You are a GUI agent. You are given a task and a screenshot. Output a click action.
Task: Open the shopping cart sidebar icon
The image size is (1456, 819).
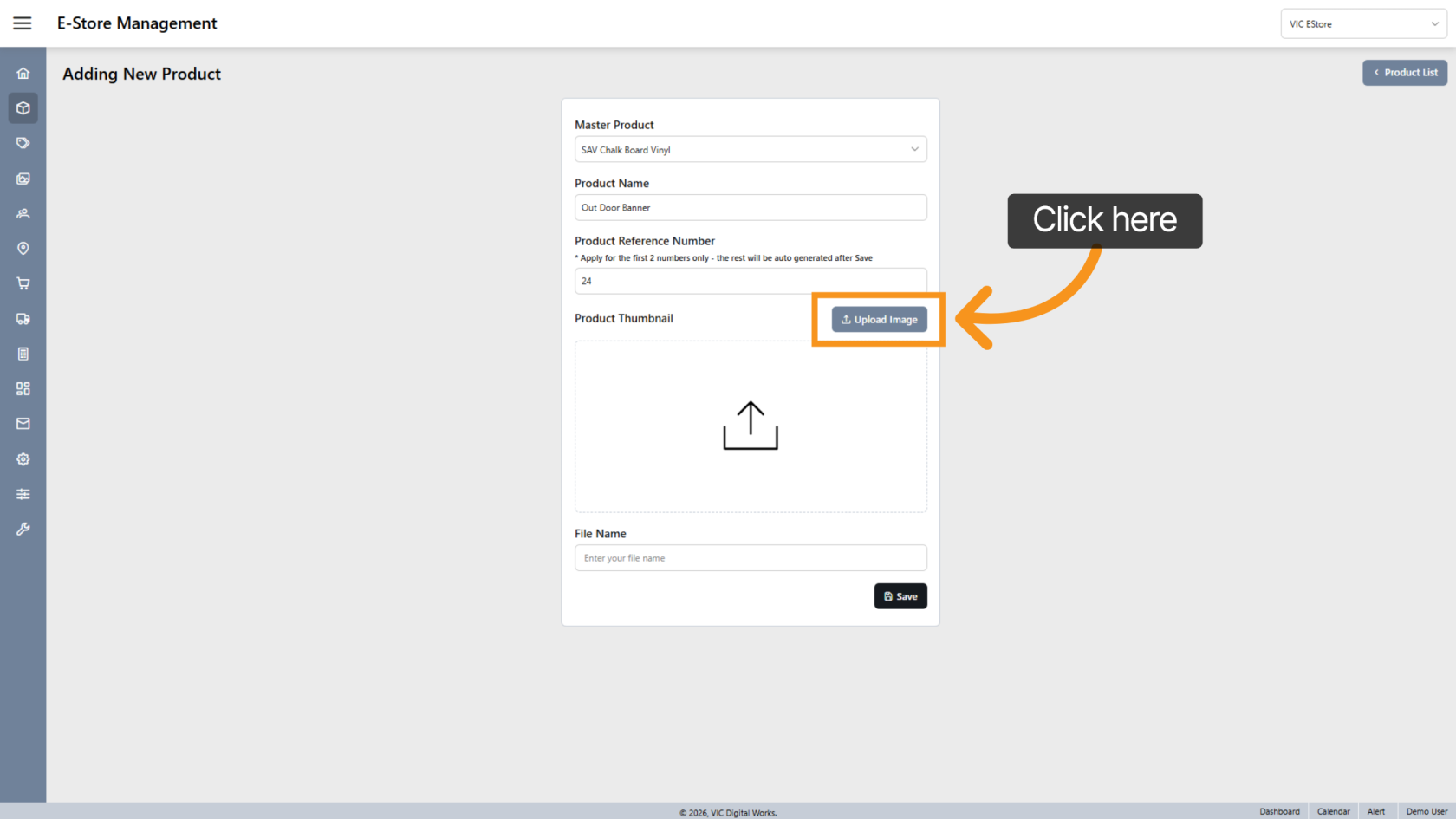click(x=23, y=283)
